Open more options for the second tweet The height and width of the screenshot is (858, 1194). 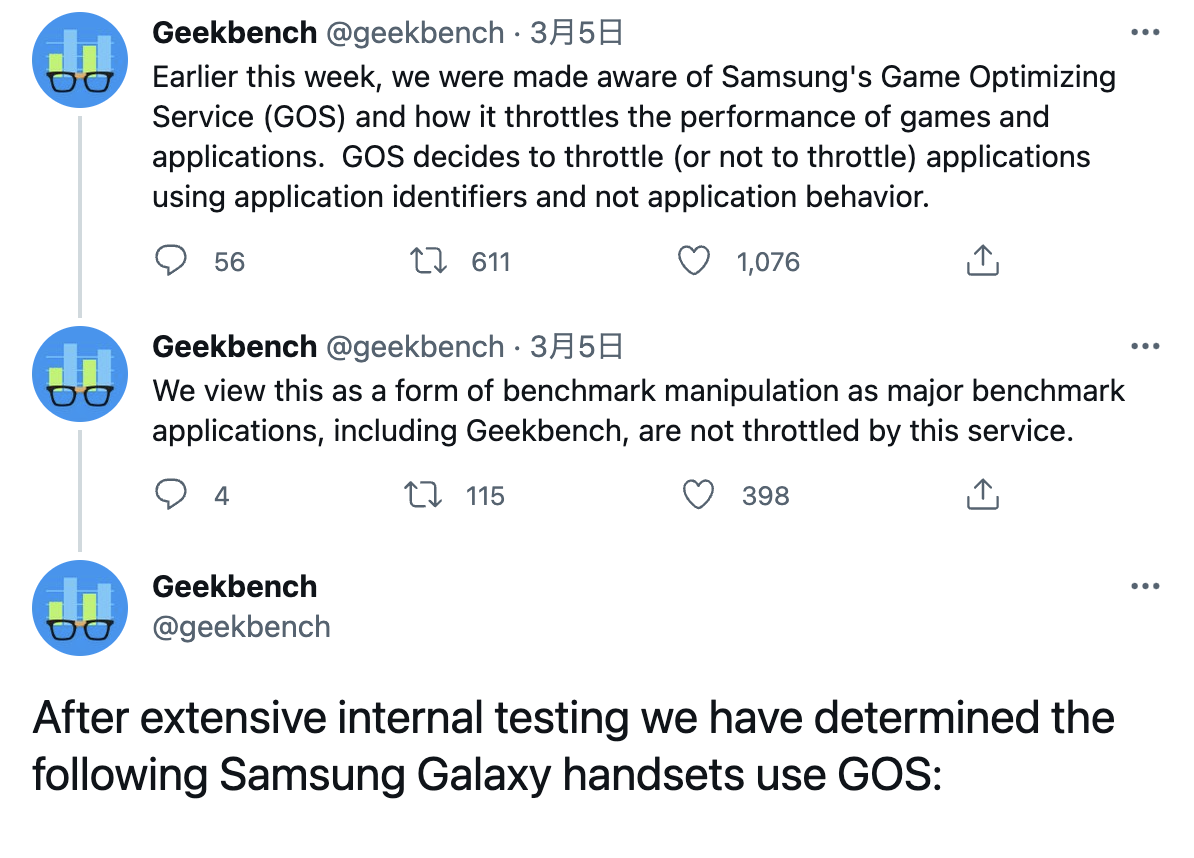point(1145,346)
